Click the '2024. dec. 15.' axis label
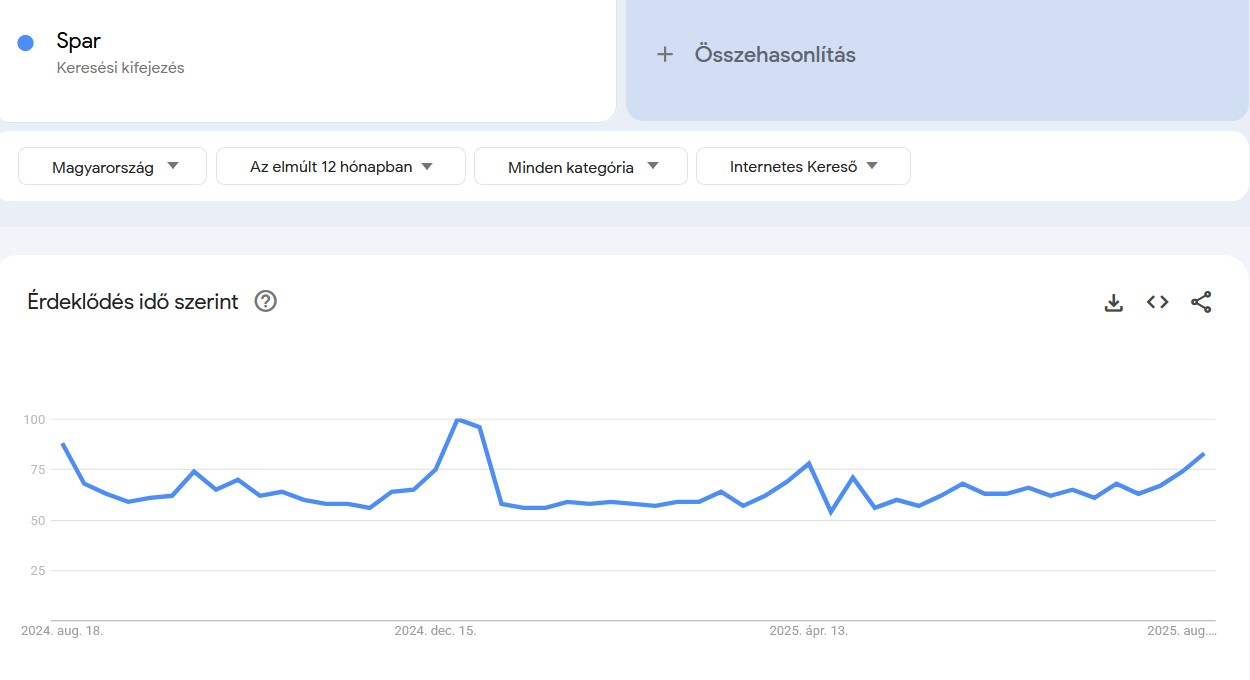Image resolution: width=1250 pixels, height=680 pixels. coord(435,631)
